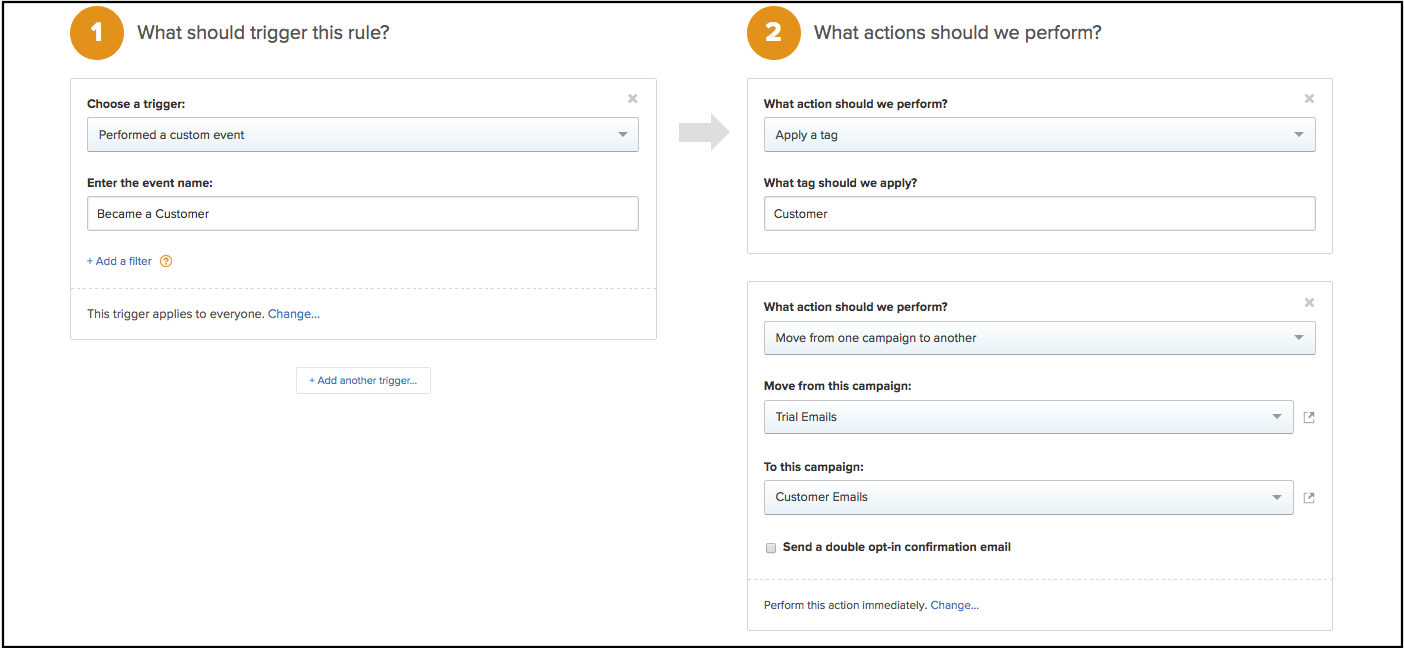Enable double opt-in confirmation email checkbox
1404x648 pixels.
point(771,548)
